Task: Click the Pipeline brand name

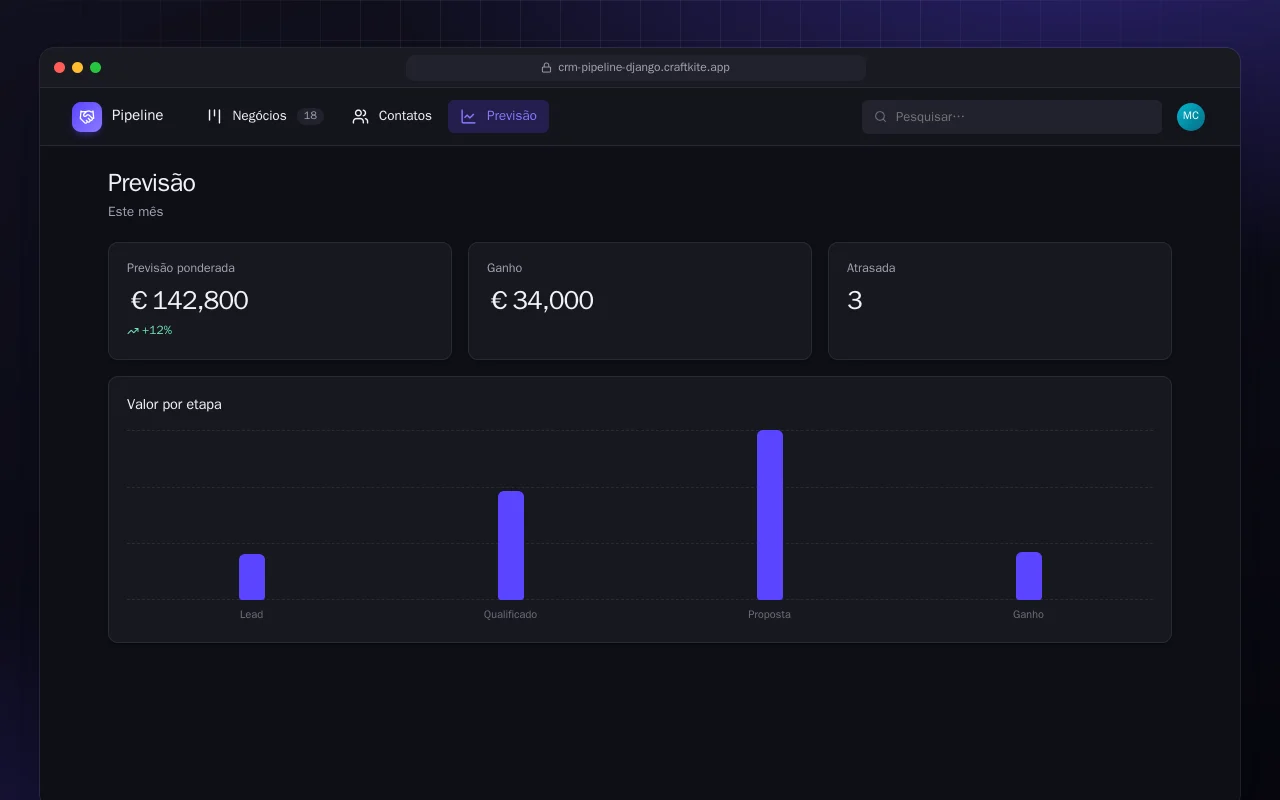Action: click(137, 116)
